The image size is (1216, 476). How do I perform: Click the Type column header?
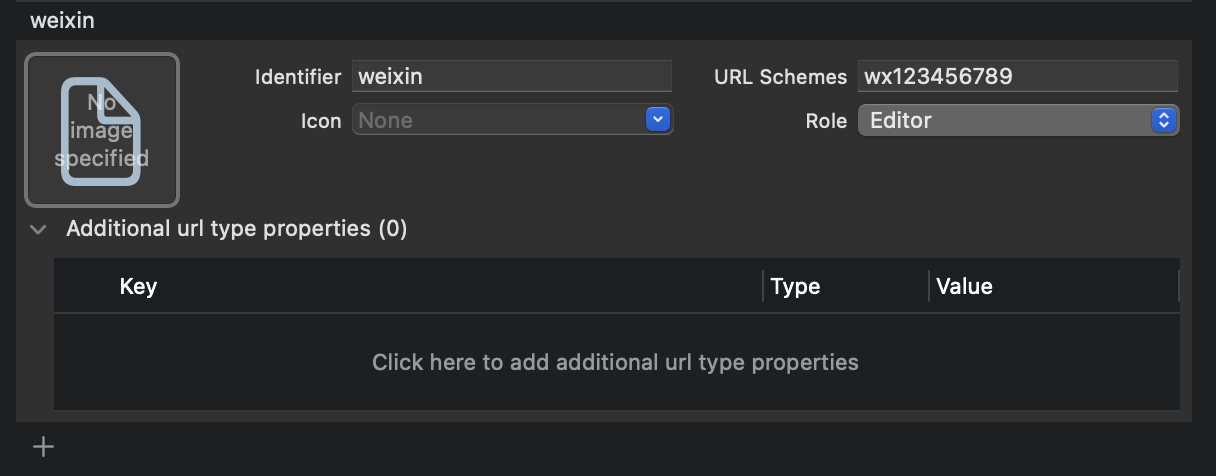(x=795, y=287)
